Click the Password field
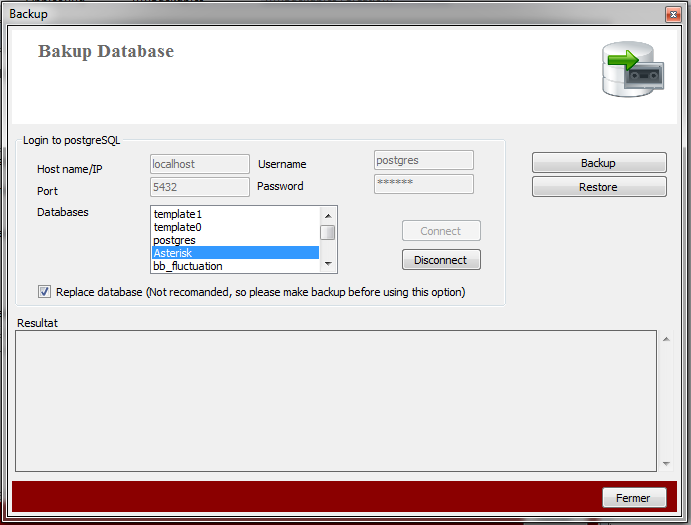This screenshot has height=525, width=691. pyautogui.click(x=423, y=184)
